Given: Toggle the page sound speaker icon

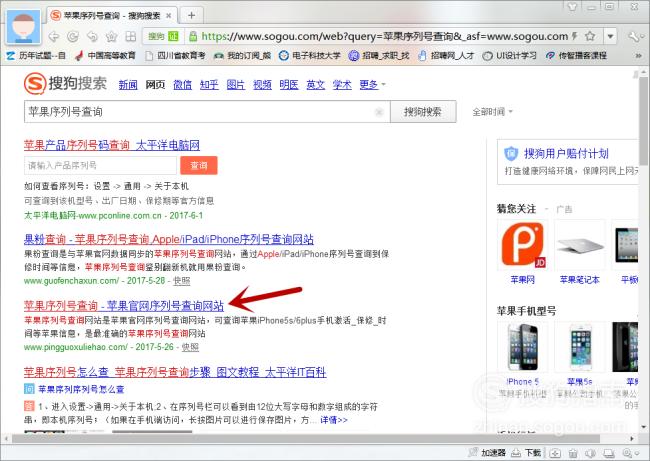Looking at the screenshot, I should pyautogui.click(x=590, y=453).
